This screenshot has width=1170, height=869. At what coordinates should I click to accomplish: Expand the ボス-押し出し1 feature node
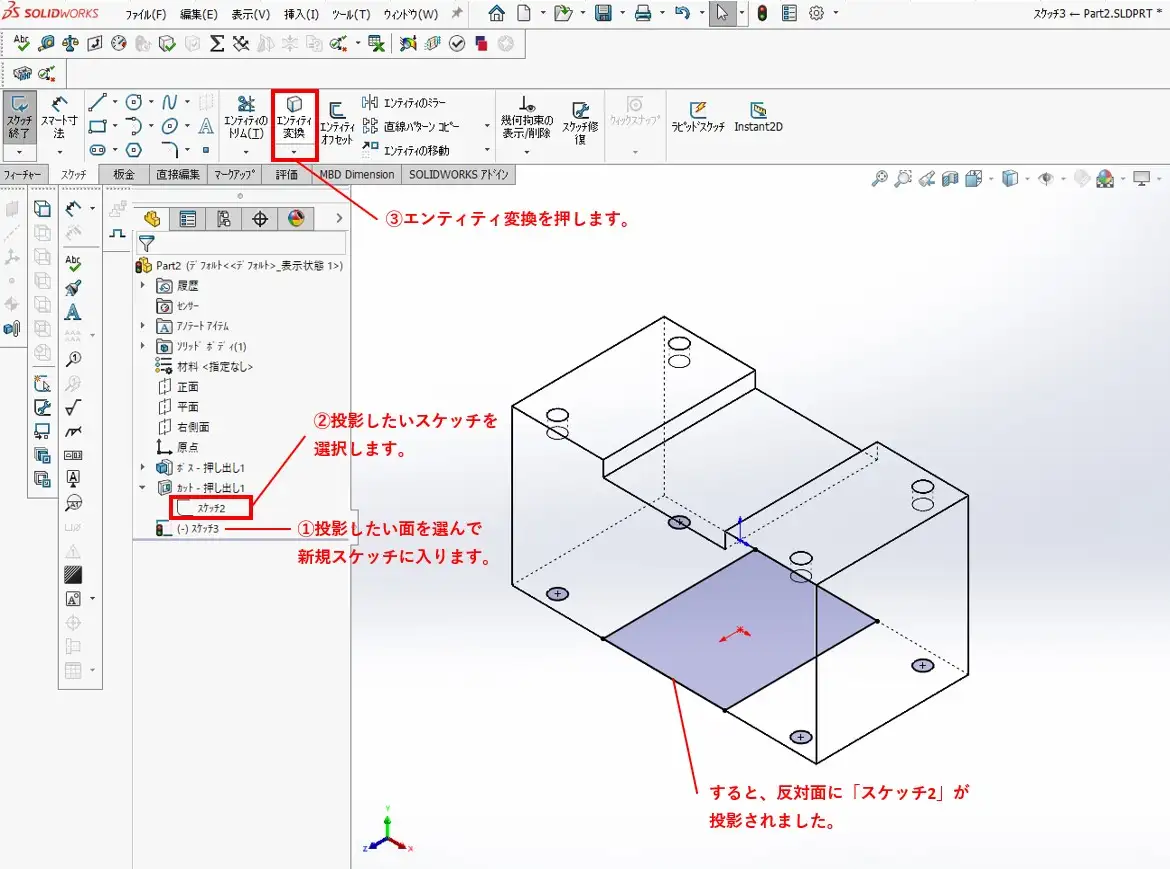pos(143,468)
